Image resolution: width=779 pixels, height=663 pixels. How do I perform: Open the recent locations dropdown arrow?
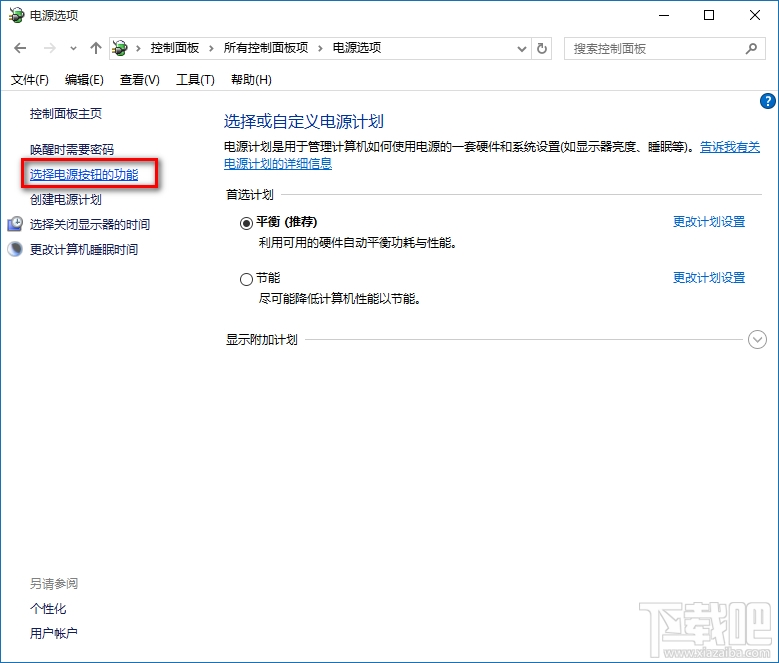(x=73, y=48)
